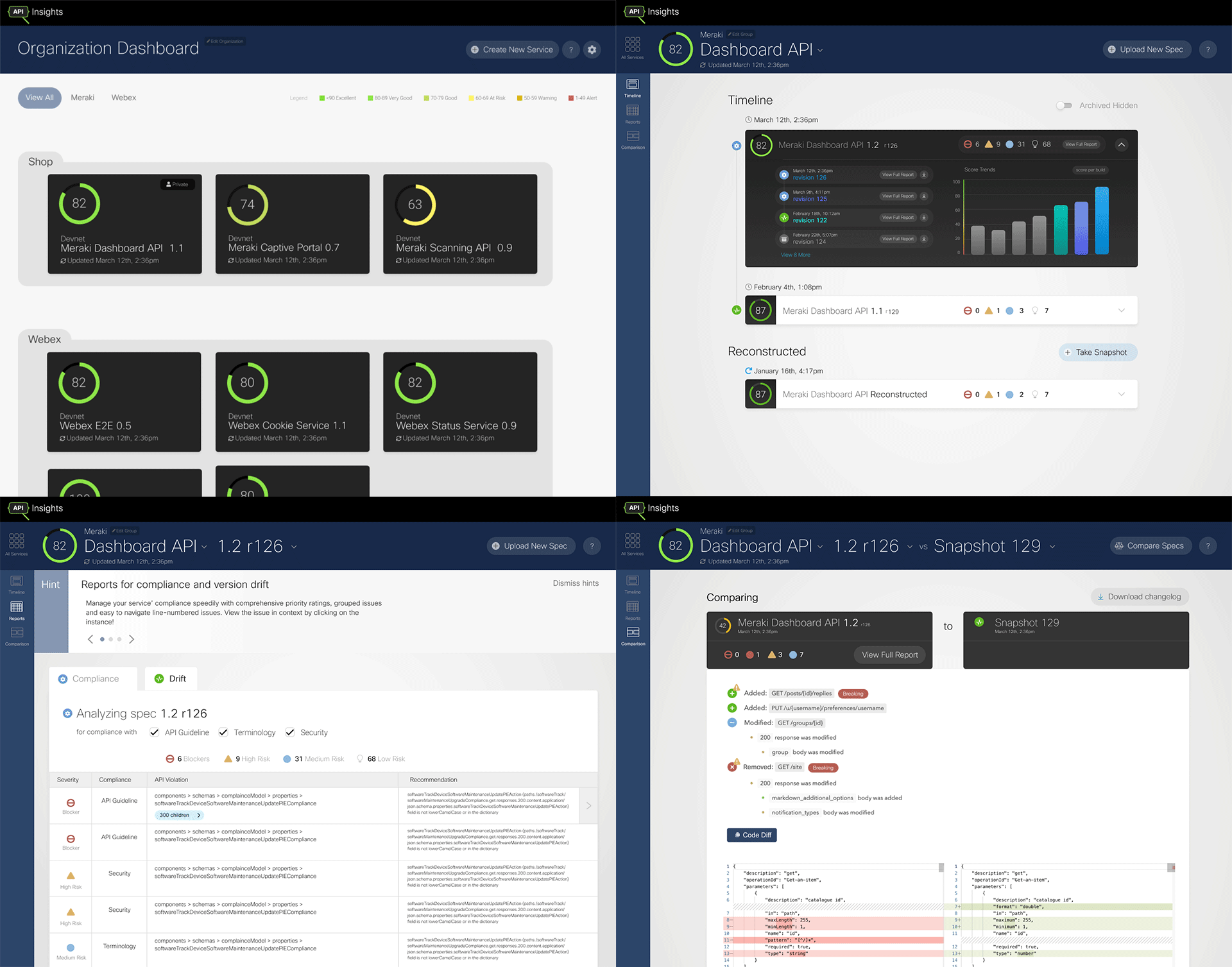Viewport: 1232px width, 967px height.
Task: Download revision 126 report icon
Action: (924, 175)
